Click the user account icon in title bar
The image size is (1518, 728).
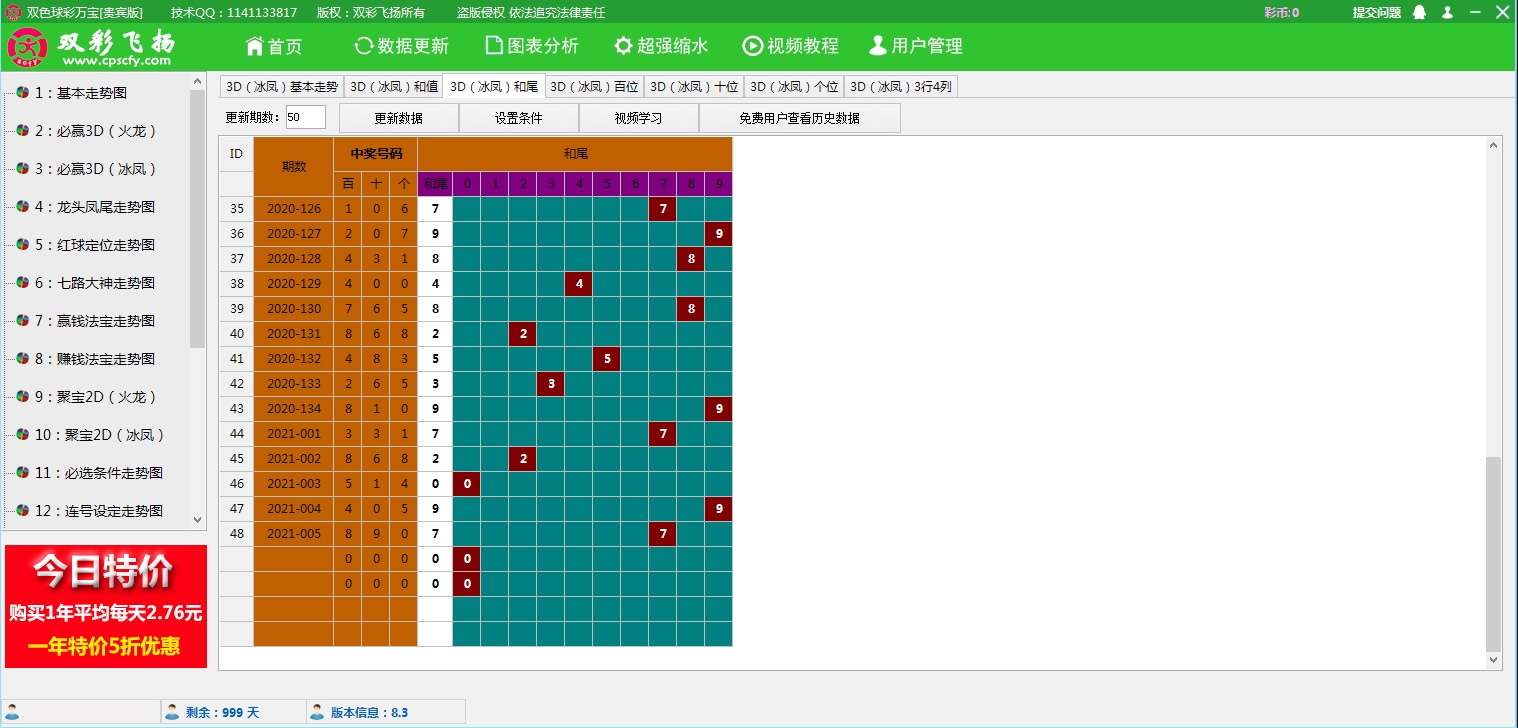tap(1447, 12)
